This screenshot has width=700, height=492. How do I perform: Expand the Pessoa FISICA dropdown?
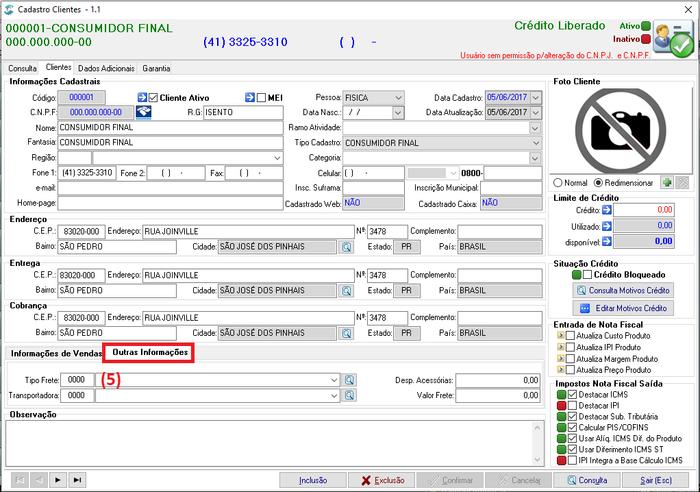pyautogui.click(x=398, y=97)
